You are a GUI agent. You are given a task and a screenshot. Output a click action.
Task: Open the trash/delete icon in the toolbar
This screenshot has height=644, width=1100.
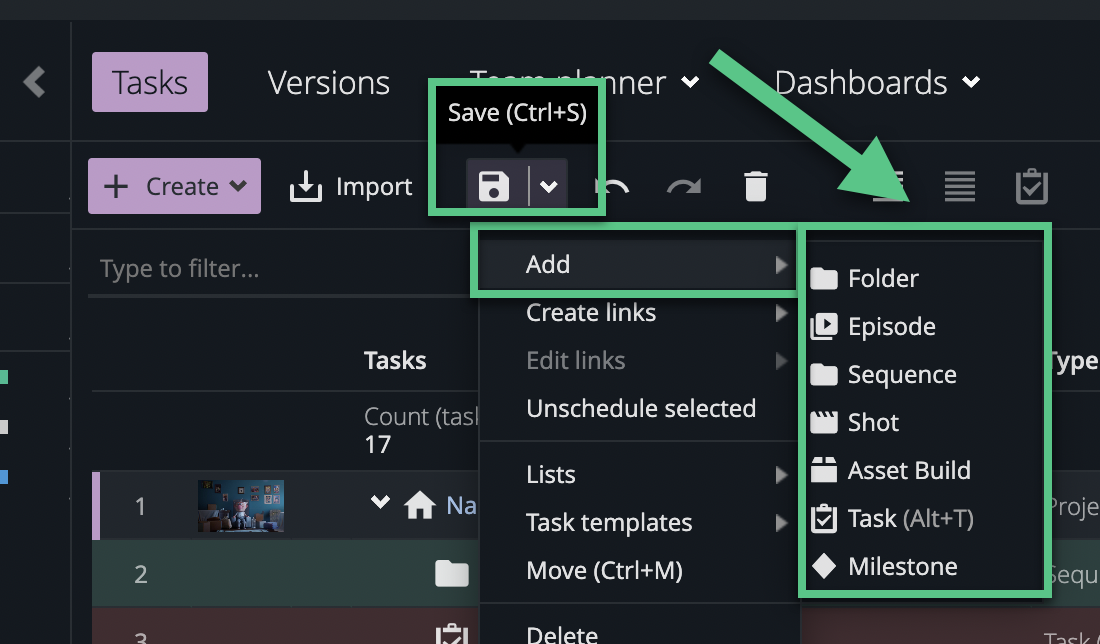[755, 185]
